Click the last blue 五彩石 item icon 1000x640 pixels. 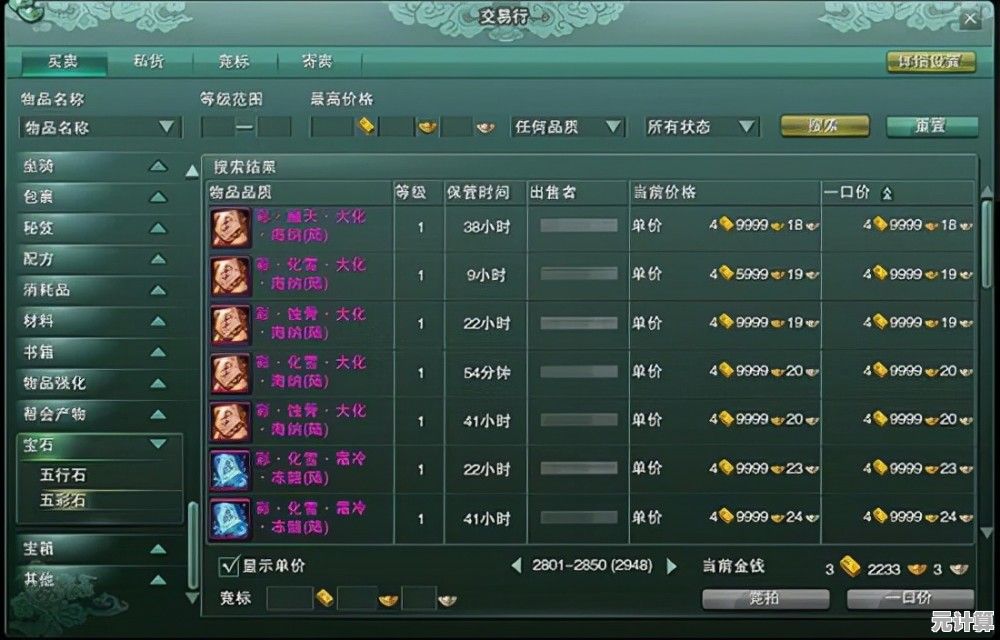point(230,519)
